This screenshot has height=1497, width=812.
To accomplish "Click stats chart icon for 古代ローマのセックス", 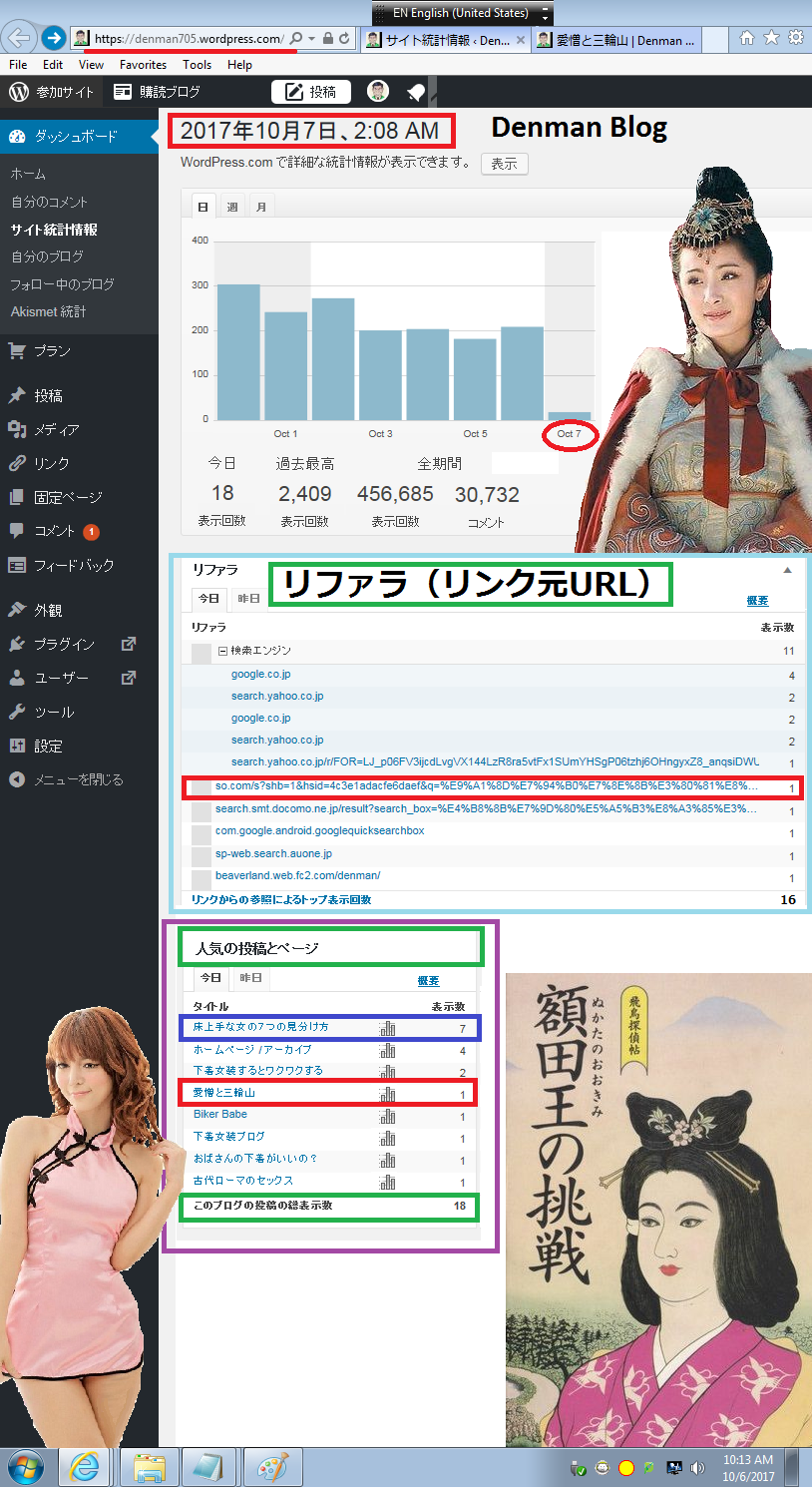I will click(387, 1182).
